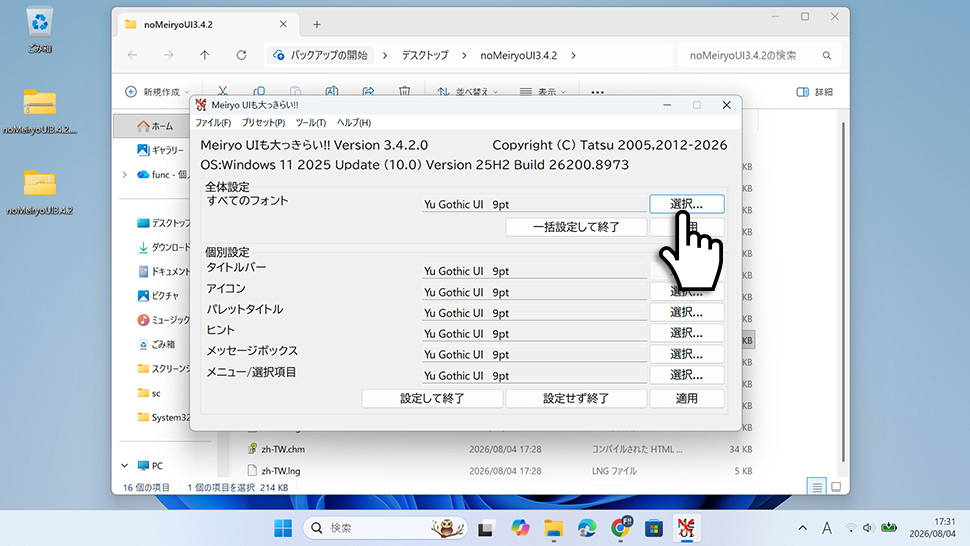The image size is (970, 546).
Task: Open the Explorer 'See more' ellipsis menu
Action: pyautogui.click(x=597, y=92)
